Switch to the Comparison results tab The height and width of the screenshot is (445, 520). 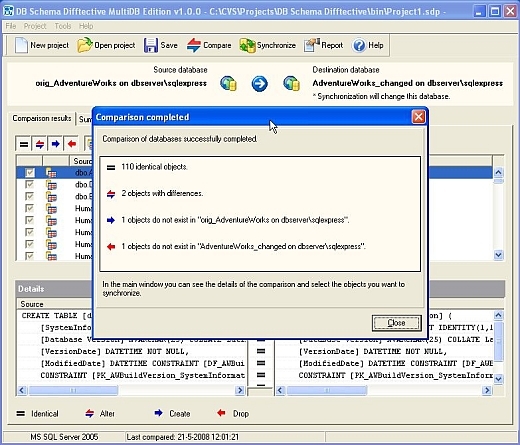click(42, 118)
